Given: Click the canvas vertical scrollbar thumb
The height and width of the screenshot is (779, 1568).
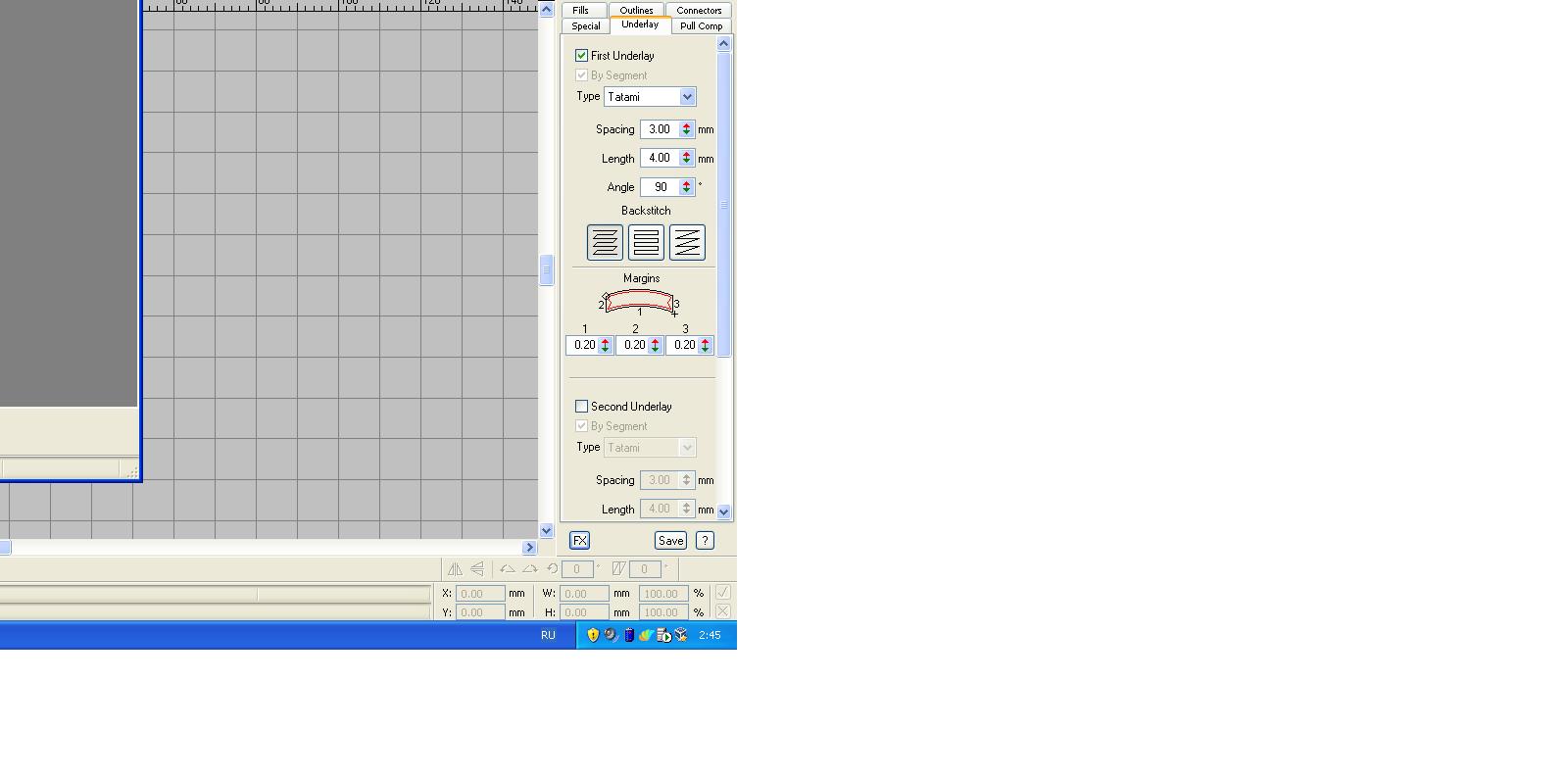Looking at the screenshot, I should click(x=547, y=269).
